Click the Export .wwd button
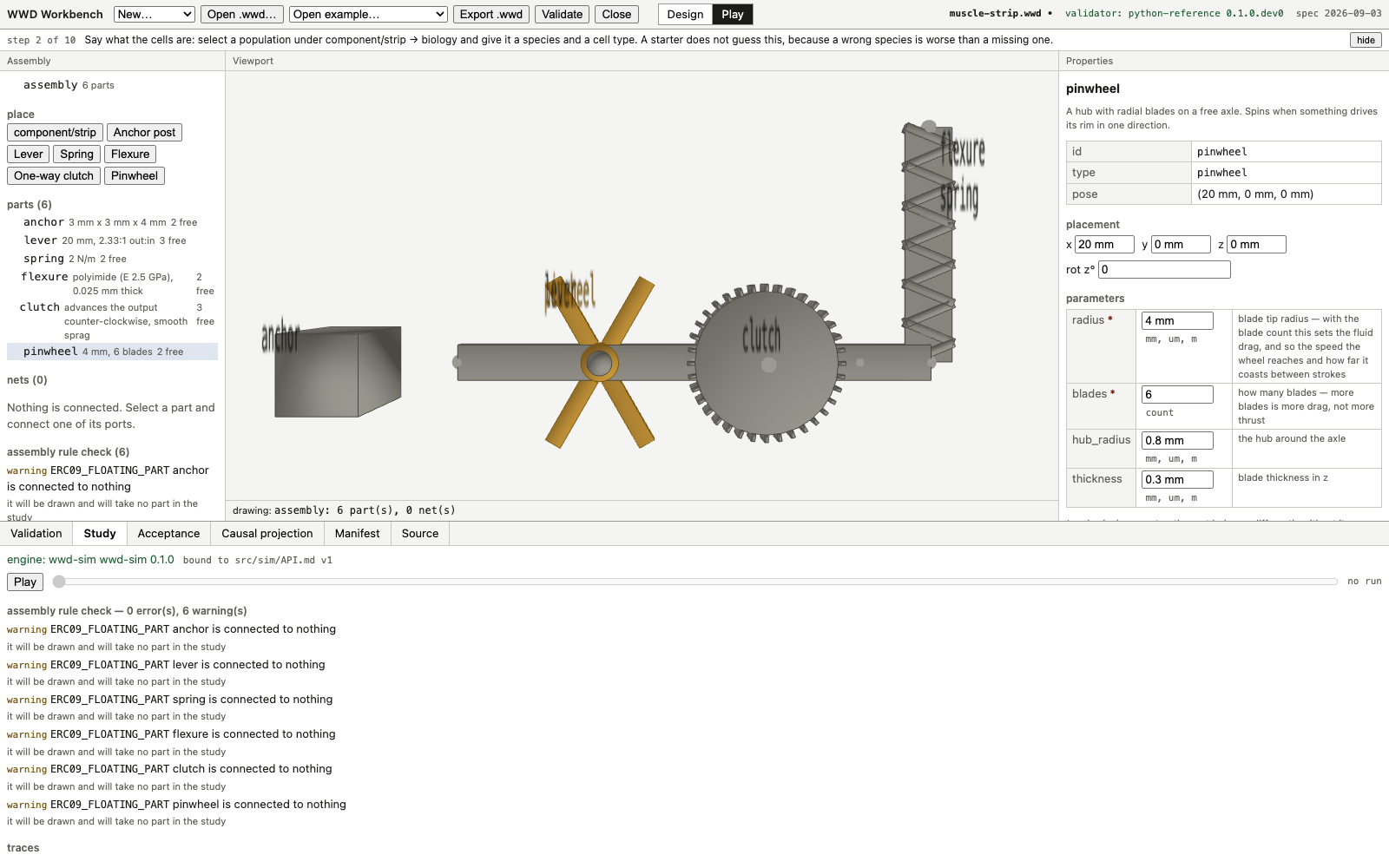 click(x=491, y=14)
